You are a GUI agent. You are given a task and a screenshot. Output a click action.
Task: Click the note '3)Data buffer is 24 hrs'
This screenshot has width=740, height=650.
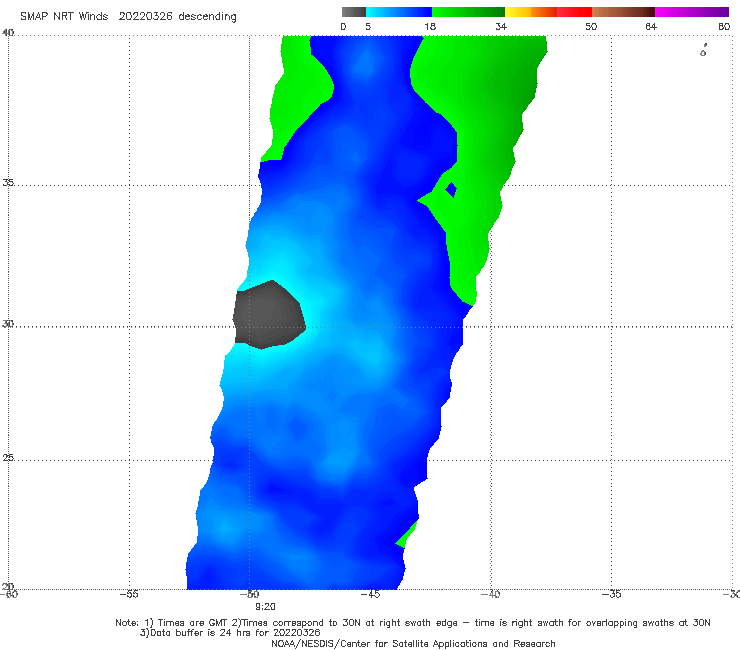coord(230,633)
